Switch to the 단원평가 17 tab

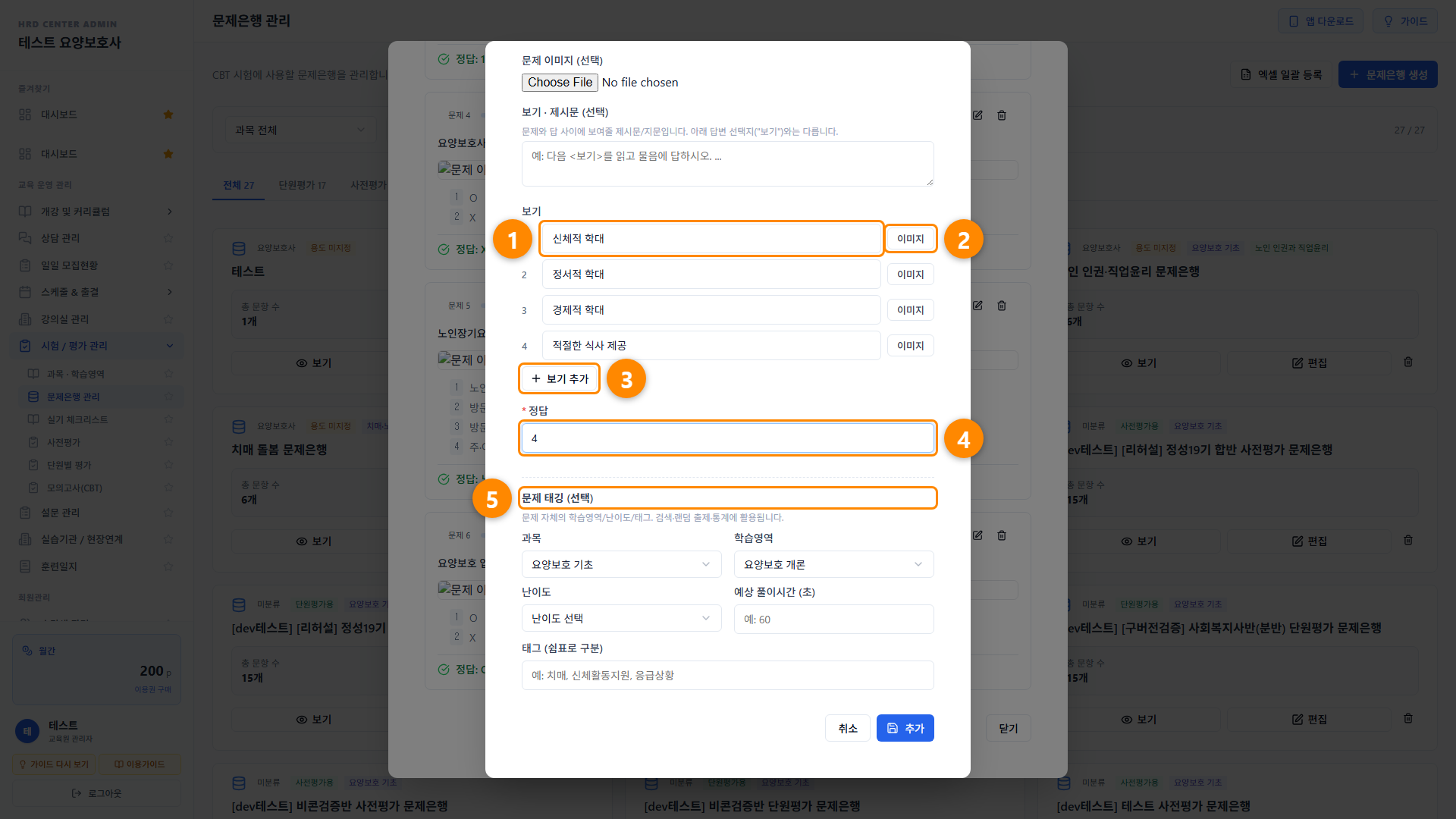point(302,185)
